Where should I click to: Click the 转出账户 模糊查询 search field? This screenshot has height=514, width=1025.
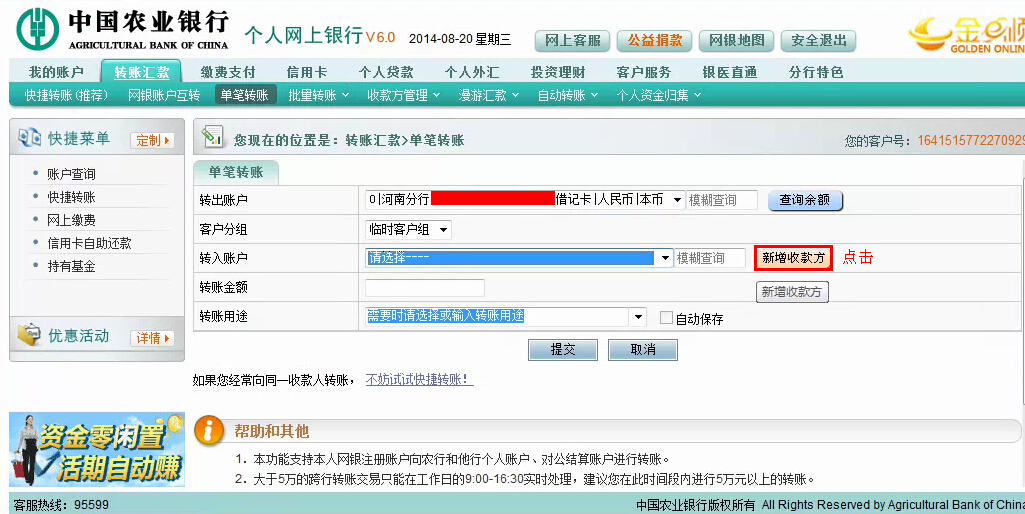pyautogui.click(x=722, y=200)
